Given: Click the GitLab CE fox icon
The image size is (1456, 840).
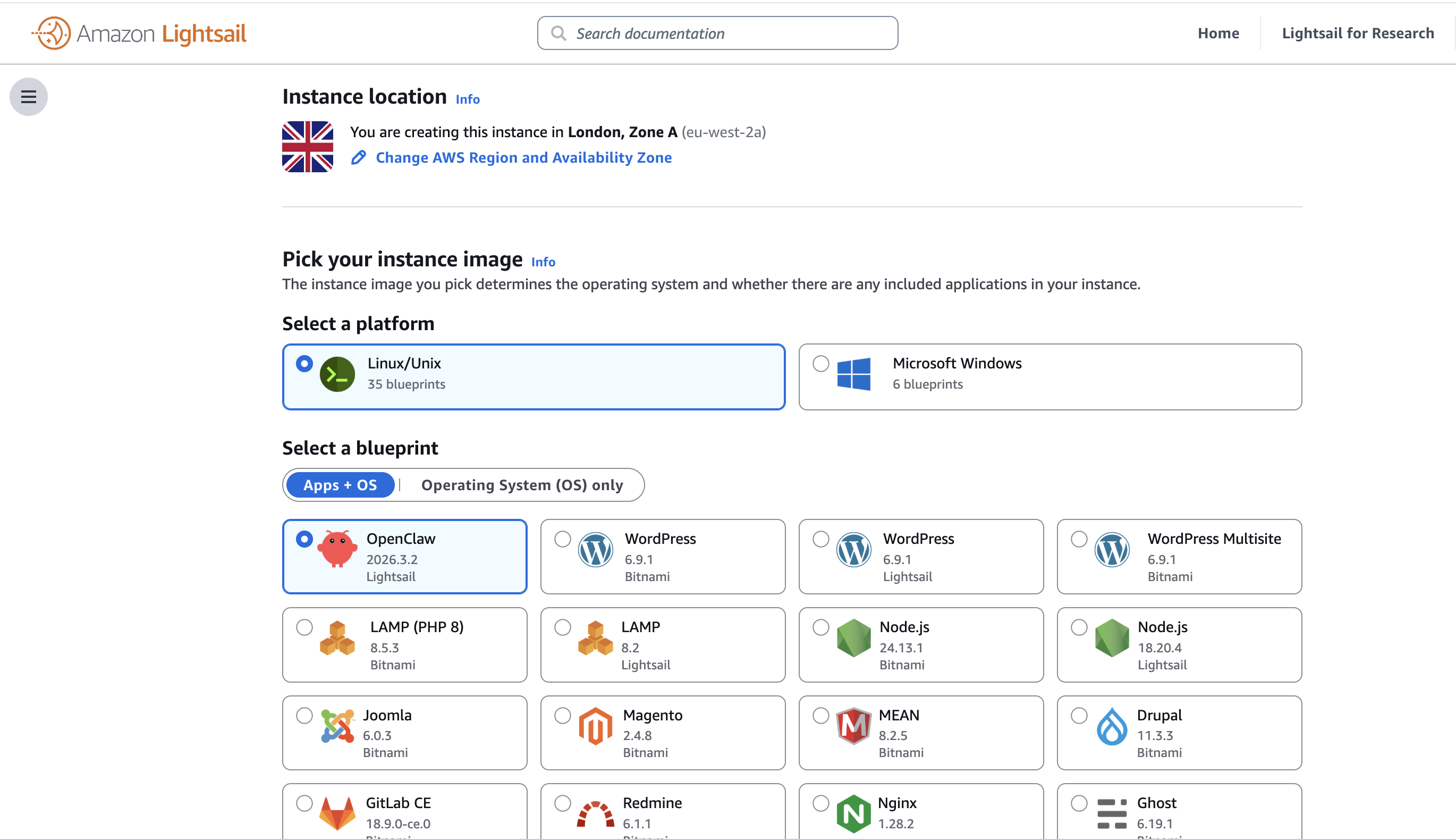Looking at the screenshot, I should click(337, 814).
